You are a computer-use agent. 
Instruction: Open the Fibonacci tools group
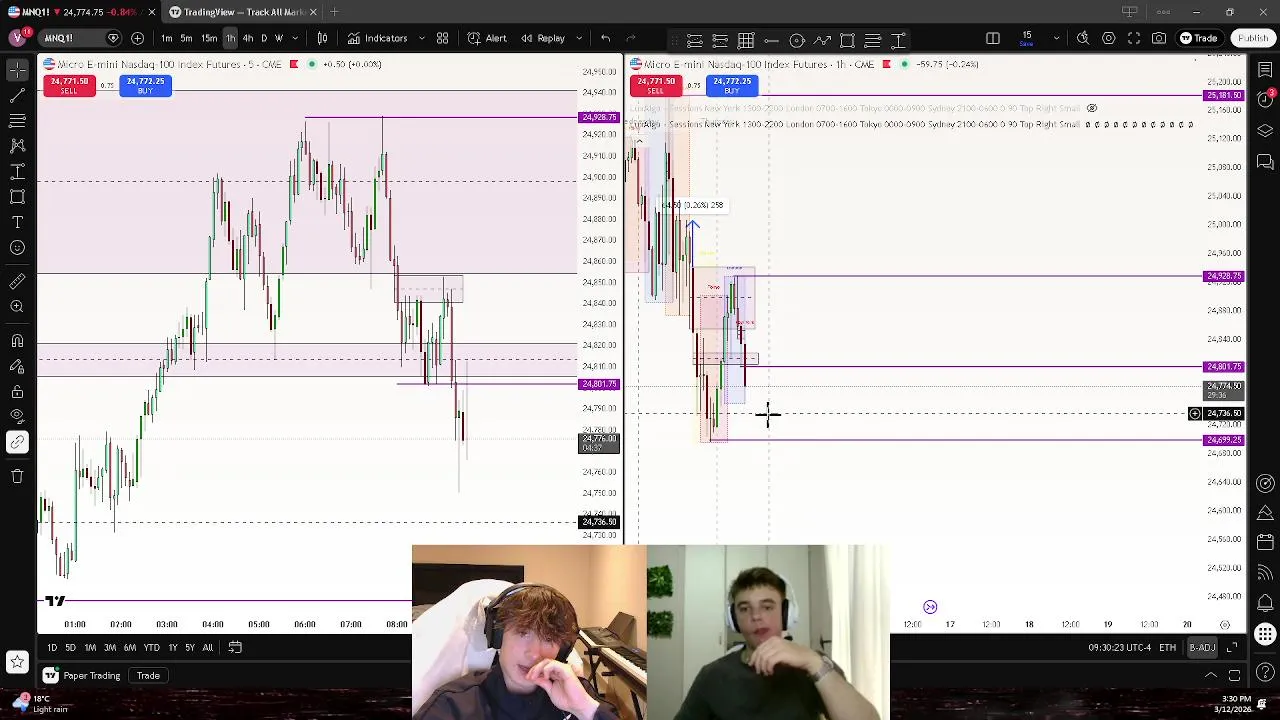pyautogui.click(x=17, y=121)
